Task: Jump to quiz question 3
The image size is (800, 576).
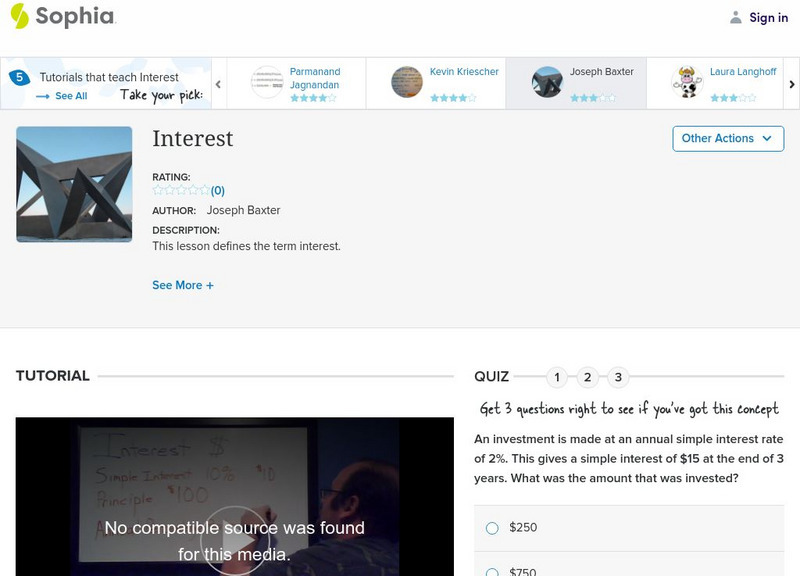Action: (x=618, y=378)
